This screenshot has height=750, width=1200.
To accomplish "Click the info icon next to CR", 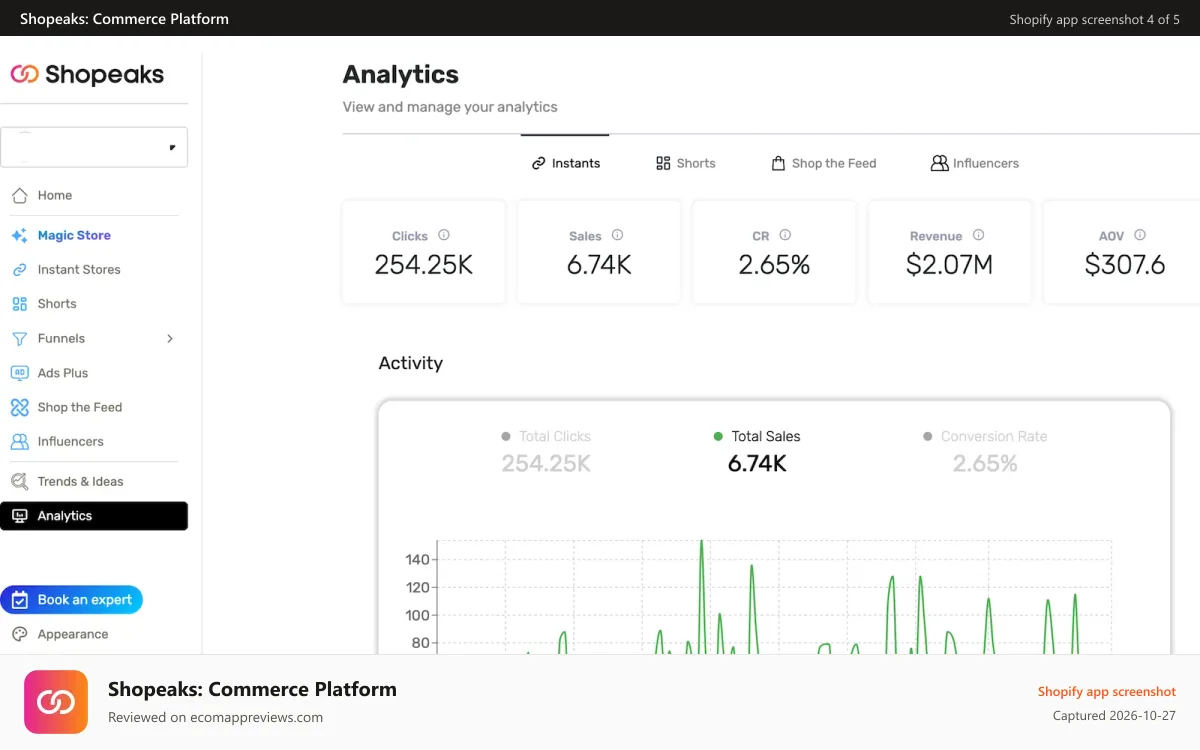I will point(785,235).
